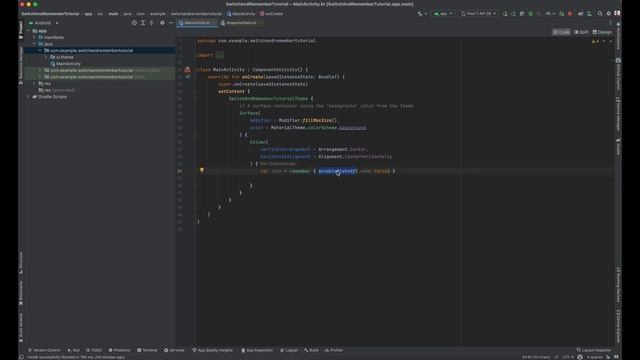Open the Device Manager toolbar icon
Viewport: 640px width, 360px height.
pos(589,13)
